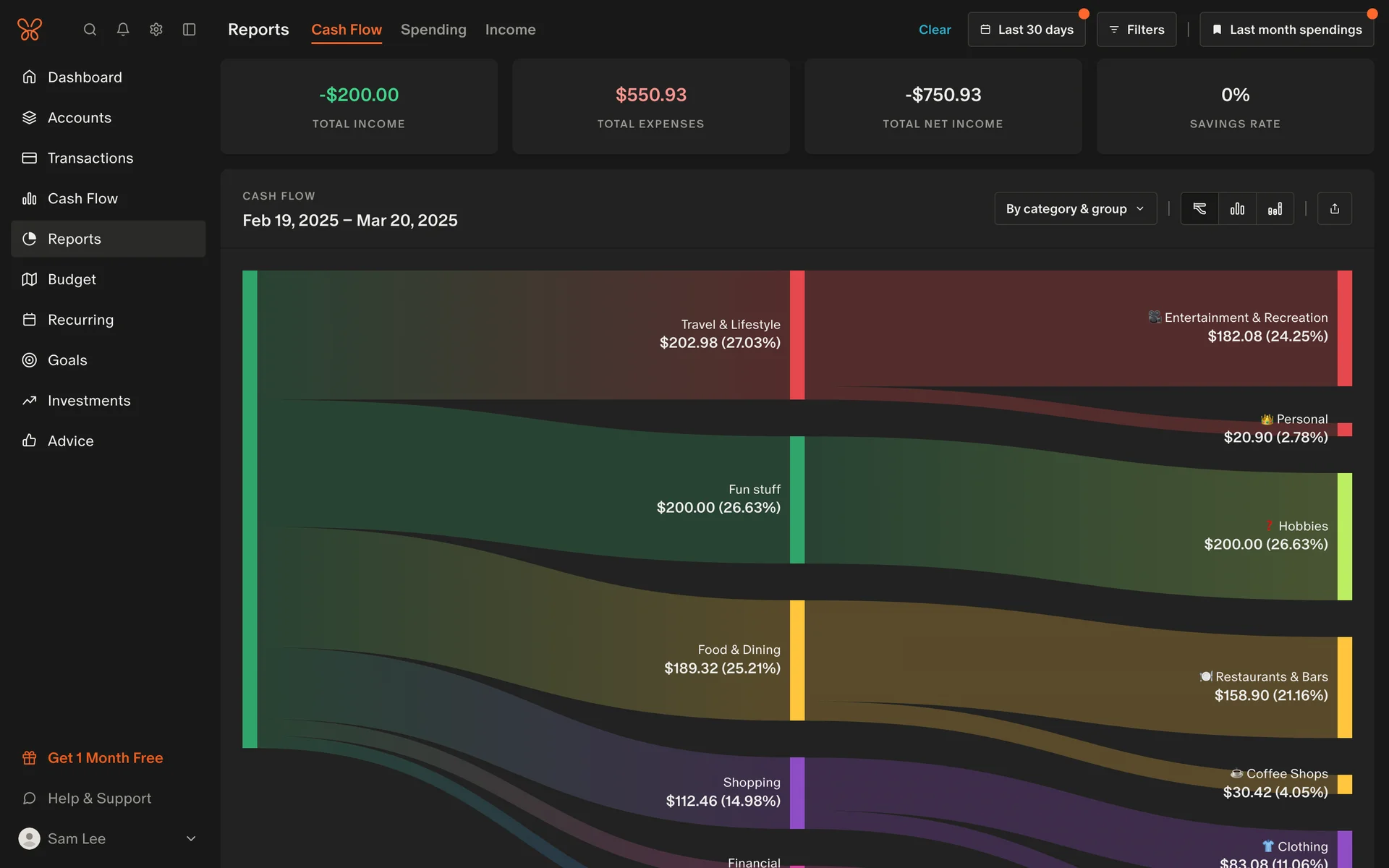Open Goals target icon item

tap(67, 360)
